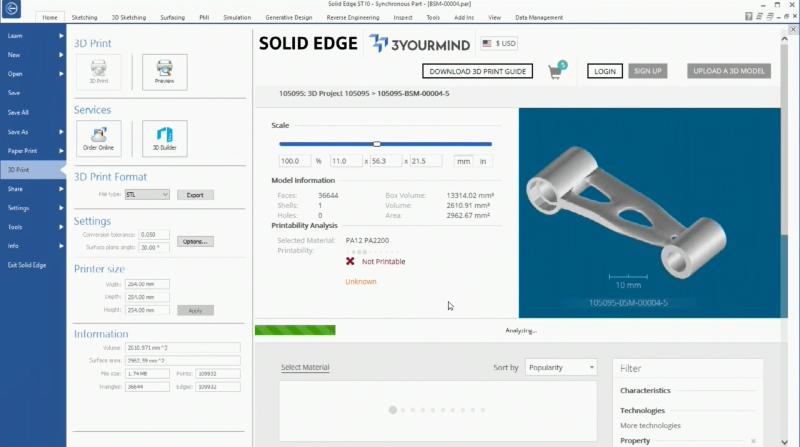Click Download 3D Print Guide
The width and height of the screenshot is (800, 447).
coord(477,71)
